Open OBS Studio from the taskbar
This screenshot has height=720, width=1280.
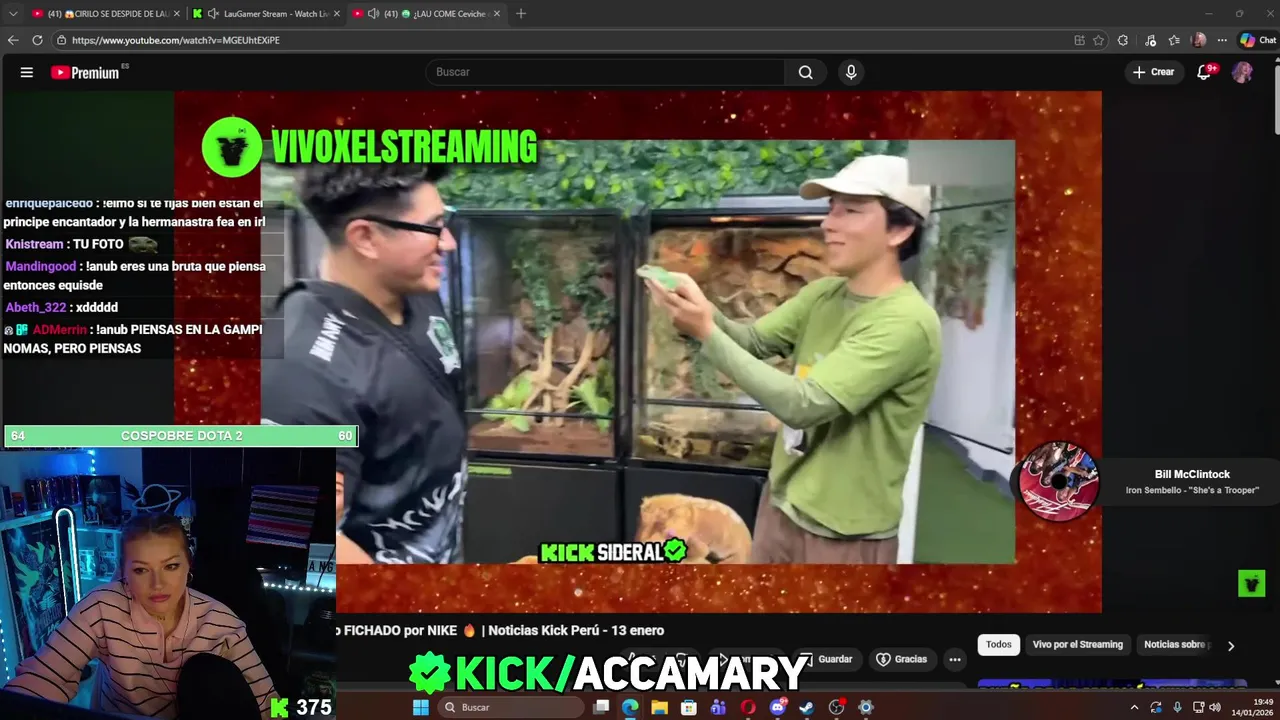[x=837, y=707]
